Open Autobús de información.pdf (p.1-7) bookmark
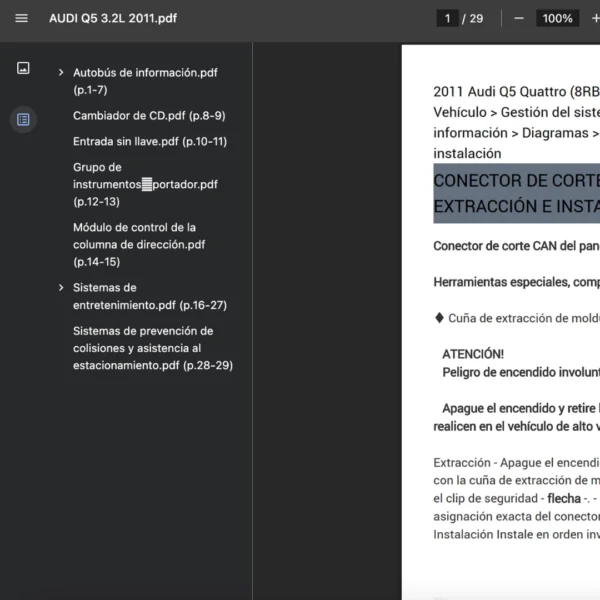The image size is (600, 600). [x=144, y=81]
